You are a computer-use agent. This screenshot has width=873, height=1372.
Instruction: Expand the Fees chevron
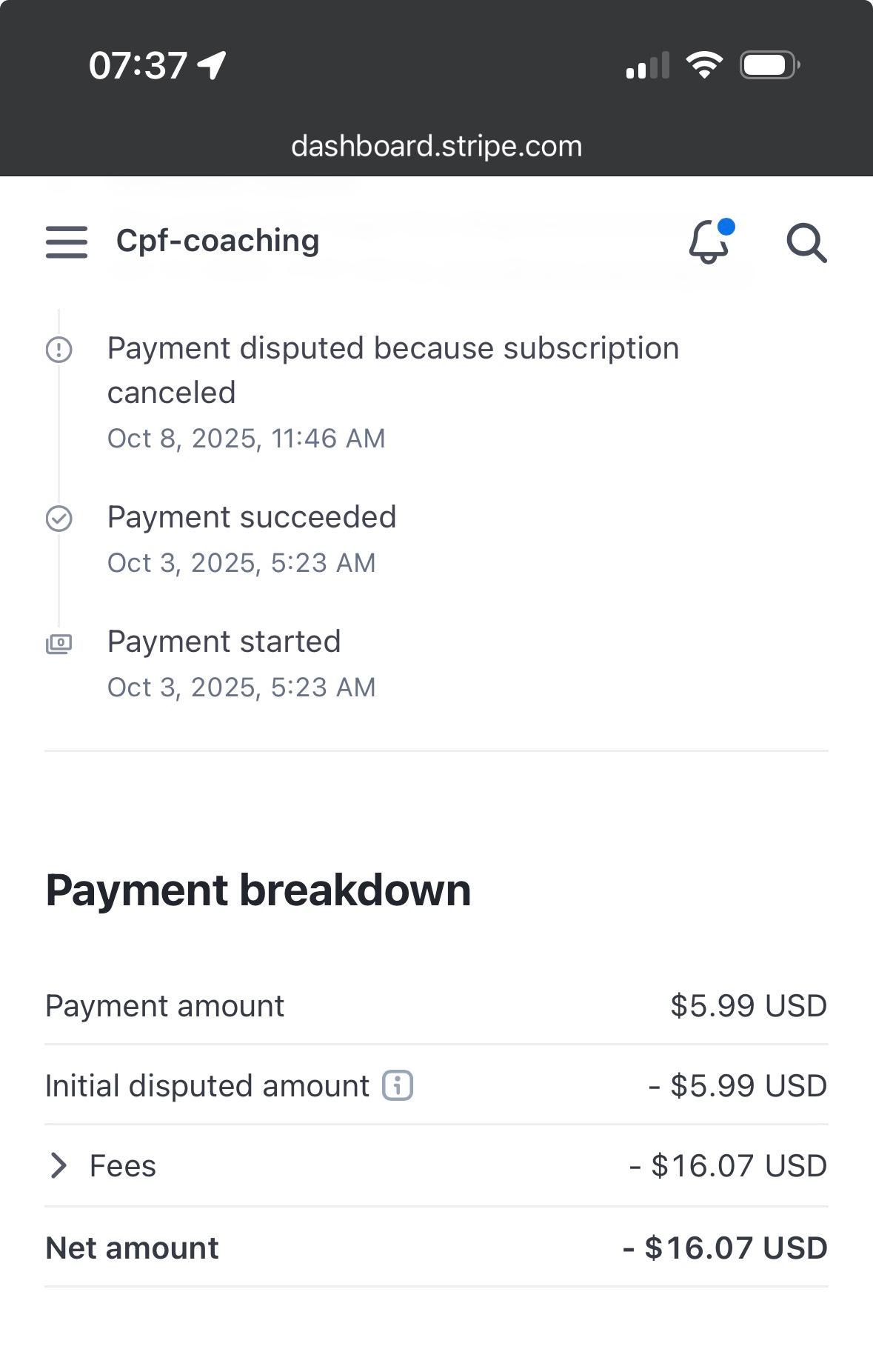click(x=58, y=1166)
